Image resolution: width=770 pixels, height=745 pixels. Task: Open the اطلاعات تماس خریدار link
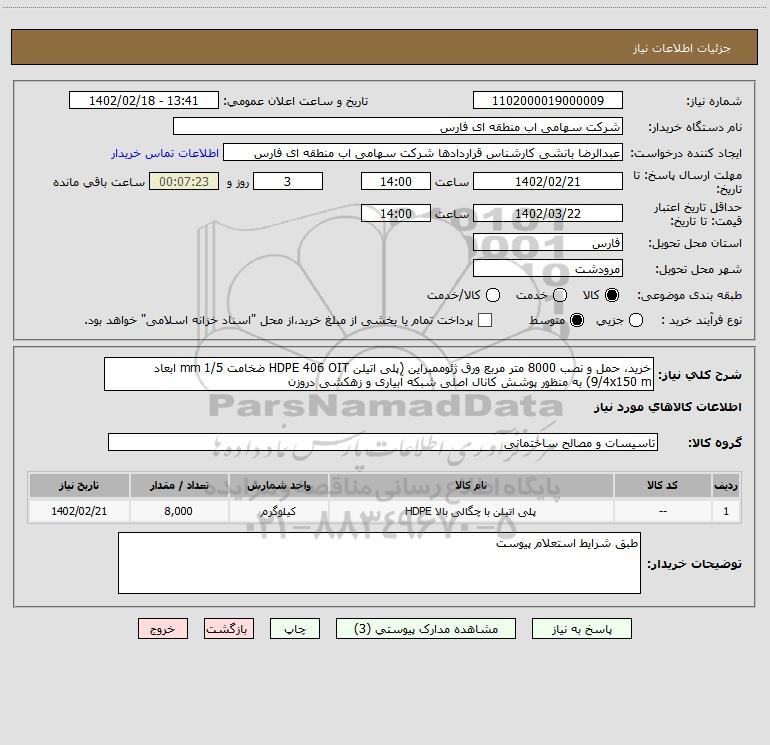point(165,153)
